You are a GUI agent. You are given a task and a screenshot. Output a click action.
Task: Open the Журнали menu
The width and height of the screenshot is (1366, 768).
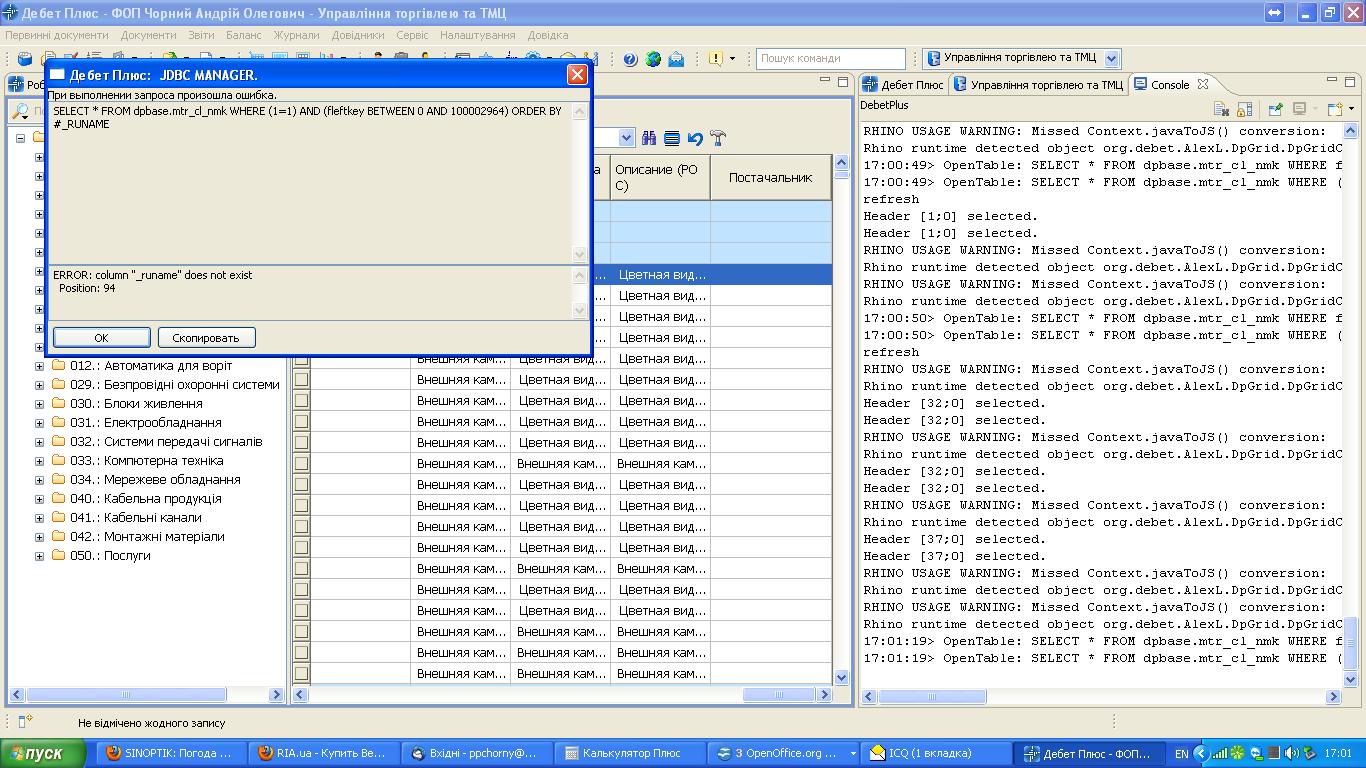pyautogui.click(x=297, y=35)
